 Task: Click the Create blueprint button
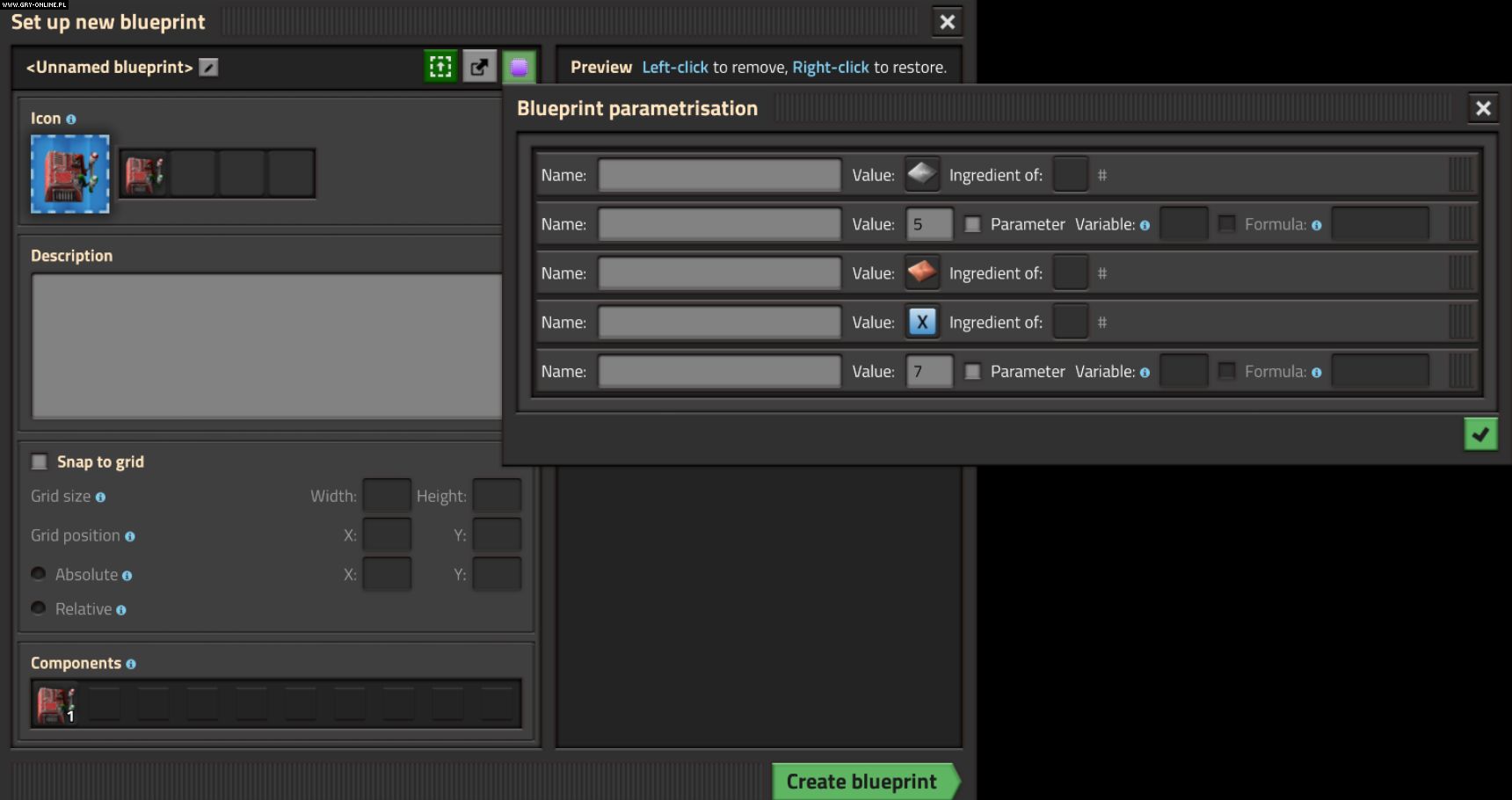coord(861,781)
